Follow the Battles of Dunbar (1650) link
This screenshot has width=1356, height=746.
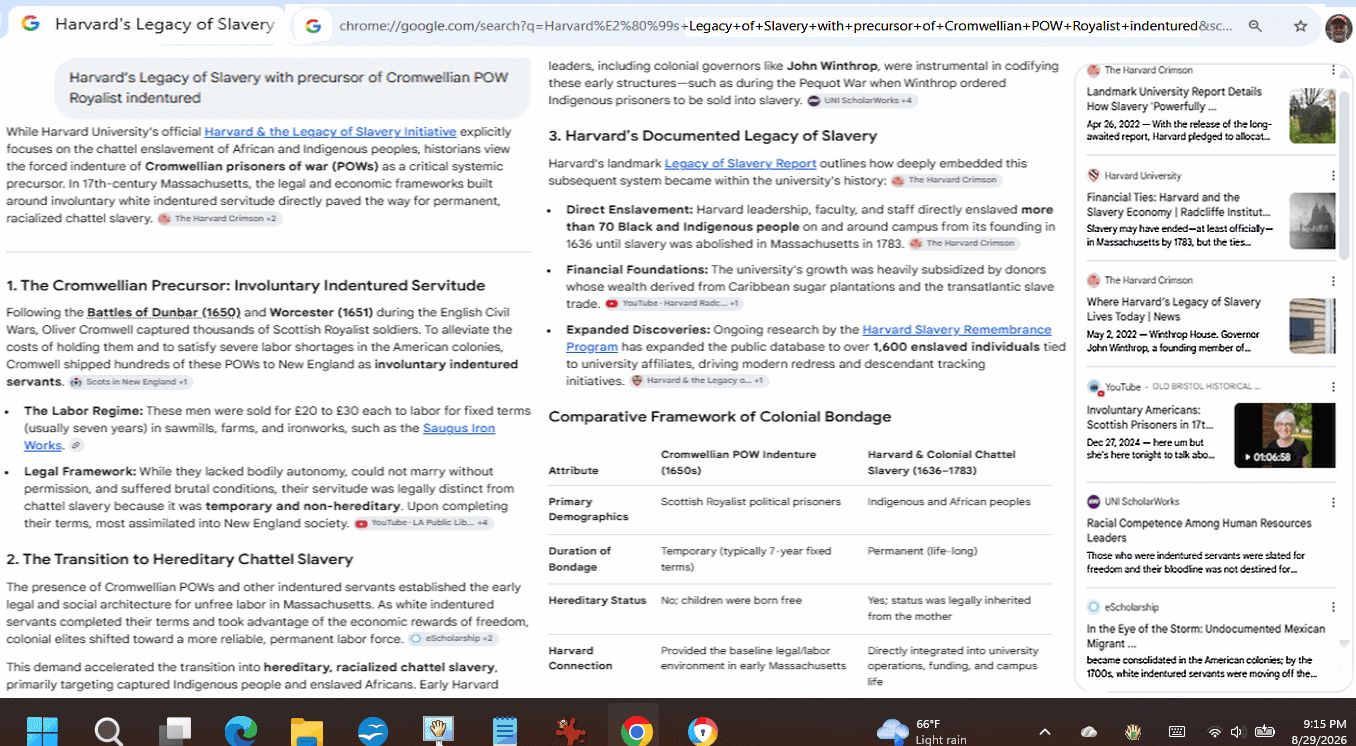click(163, 312)
